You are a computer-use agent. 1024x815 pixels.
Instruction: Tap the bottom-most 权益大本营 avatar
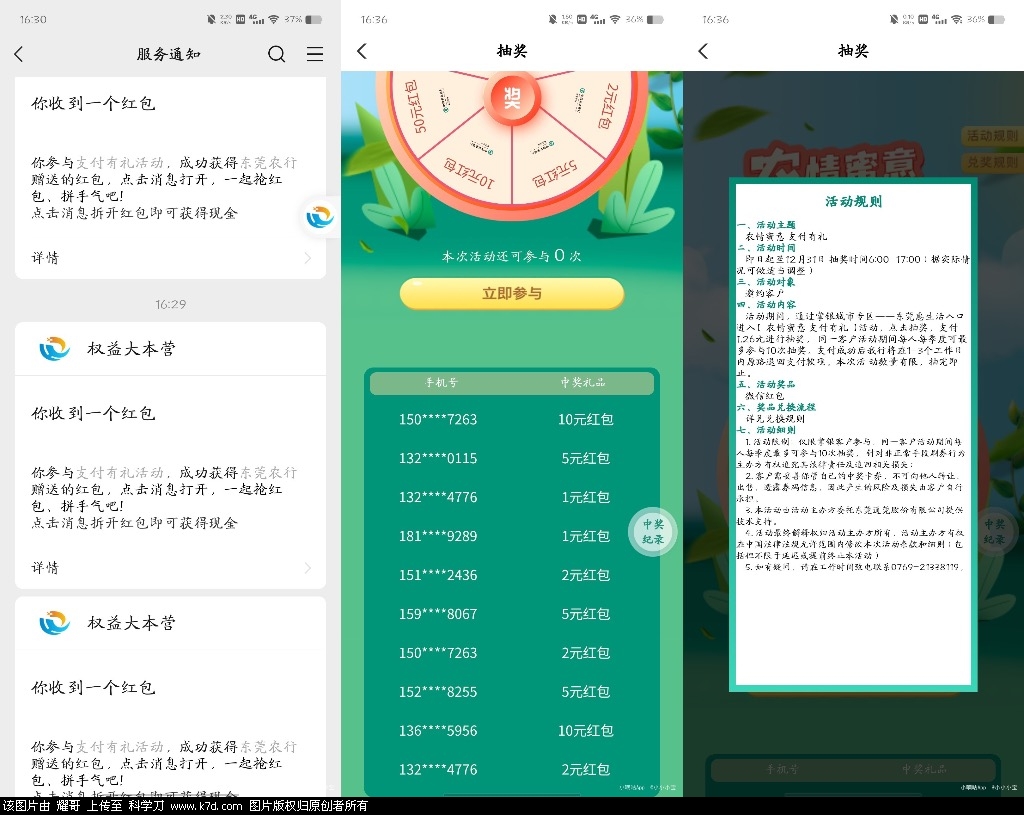pyautogui.click(x=55, y=623)
